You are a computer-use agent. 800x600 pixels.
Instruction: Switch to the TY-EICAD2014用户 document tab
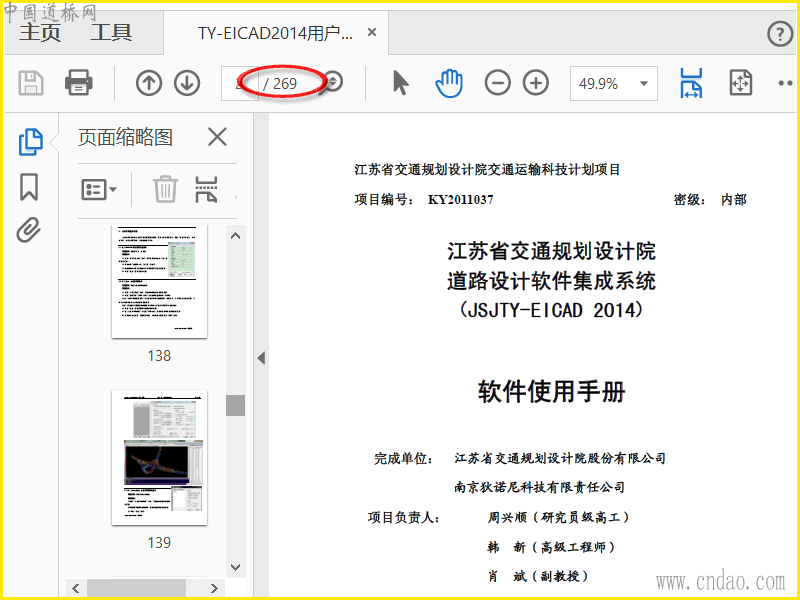pos(275,33)
